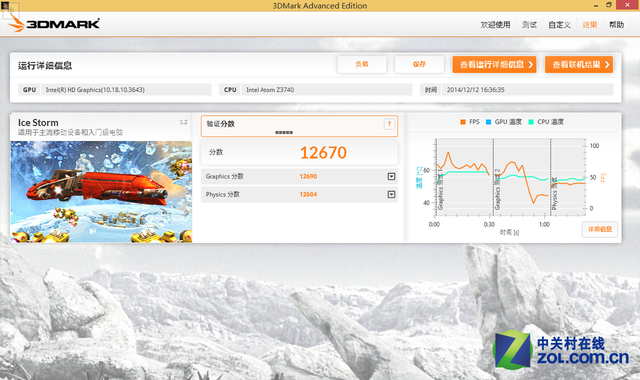Expand the Physics score details
Image resolution: width=640 pixels, height=380 pixels.
coord(391,194)
